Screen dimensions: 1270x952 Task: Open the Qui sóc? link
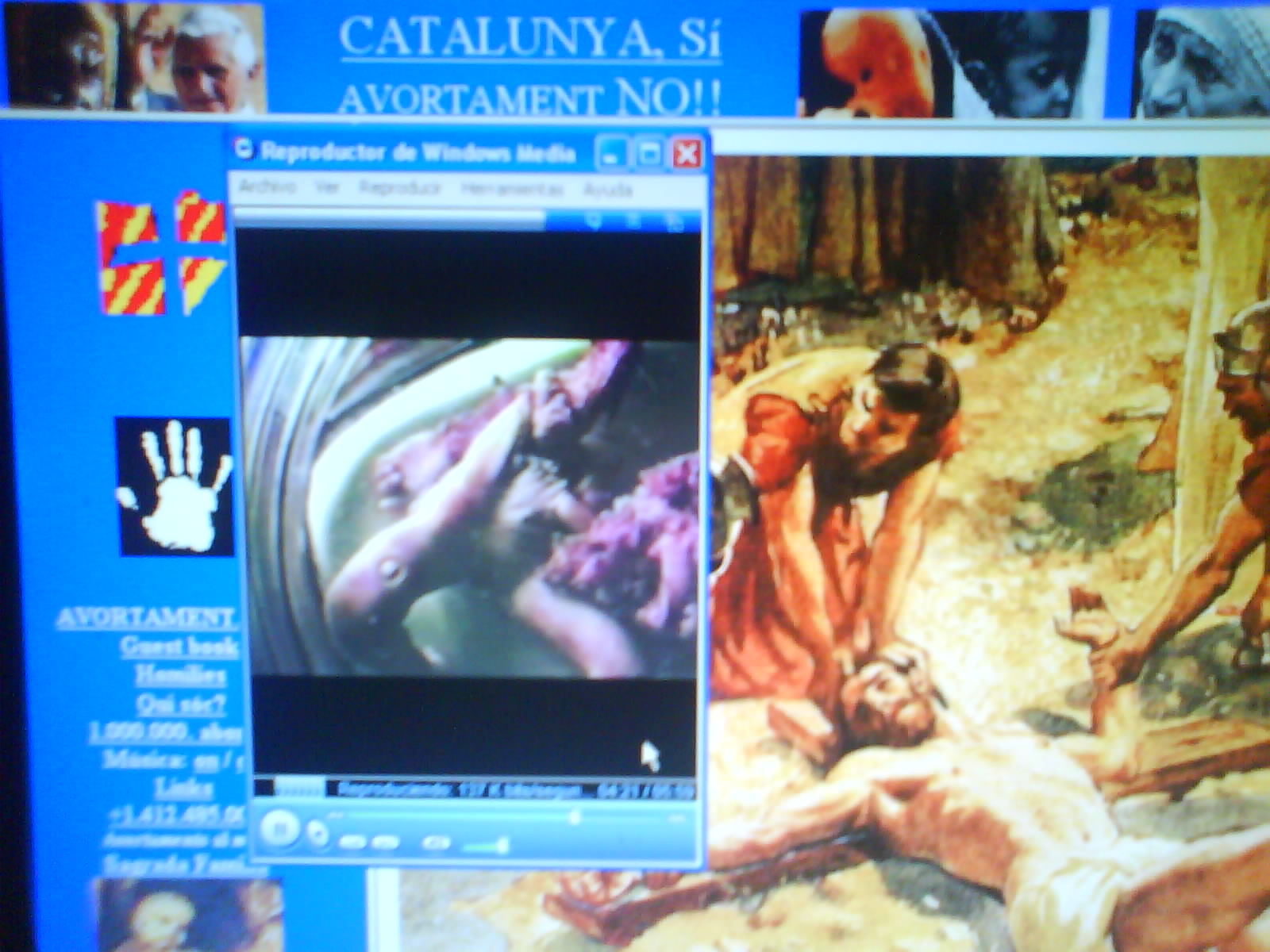click(x=180, y=704)
